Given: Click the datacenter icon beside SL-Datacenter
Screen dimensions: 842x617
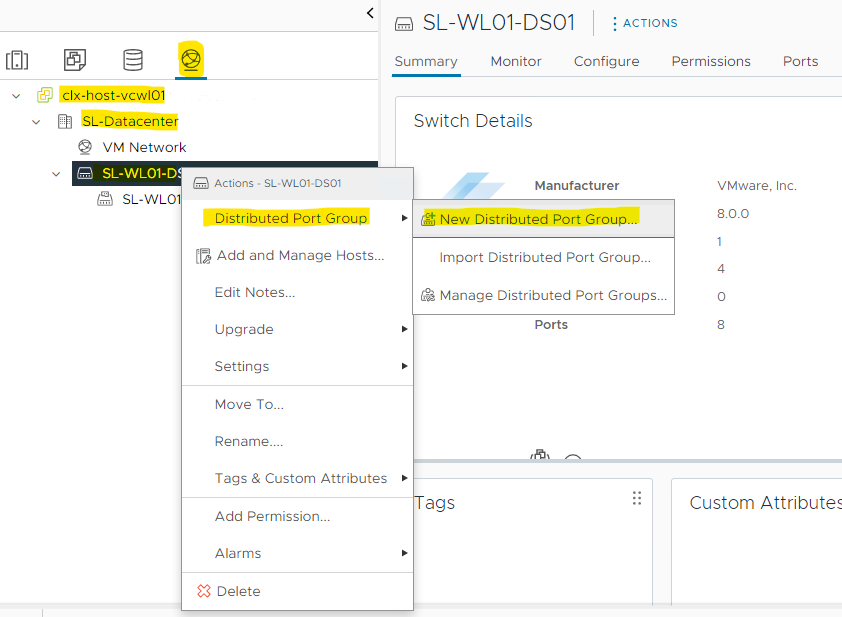Looking at the screenshot, I should click(65, 121).
